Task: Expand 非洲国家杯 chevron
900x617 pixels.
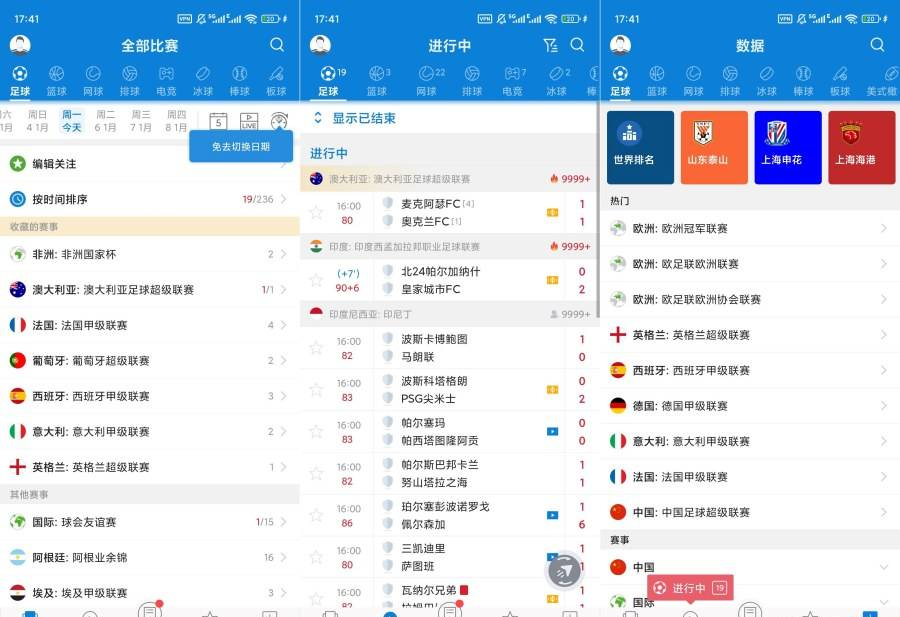Action: pyautogui.click(x=284, y=254)
